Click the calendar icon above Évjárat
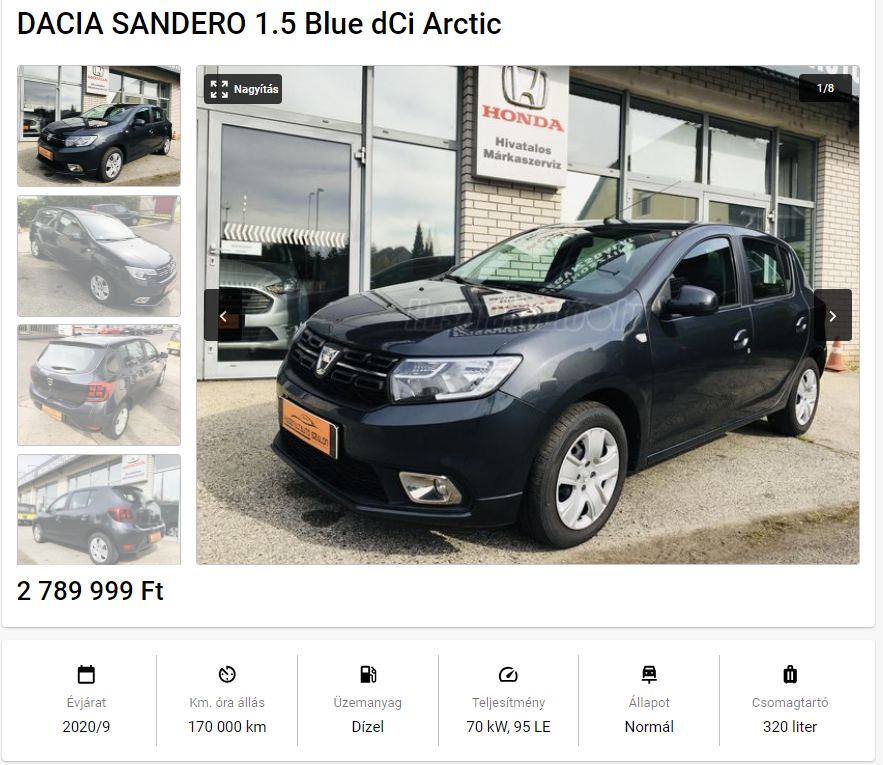 [x=86, y=674]
